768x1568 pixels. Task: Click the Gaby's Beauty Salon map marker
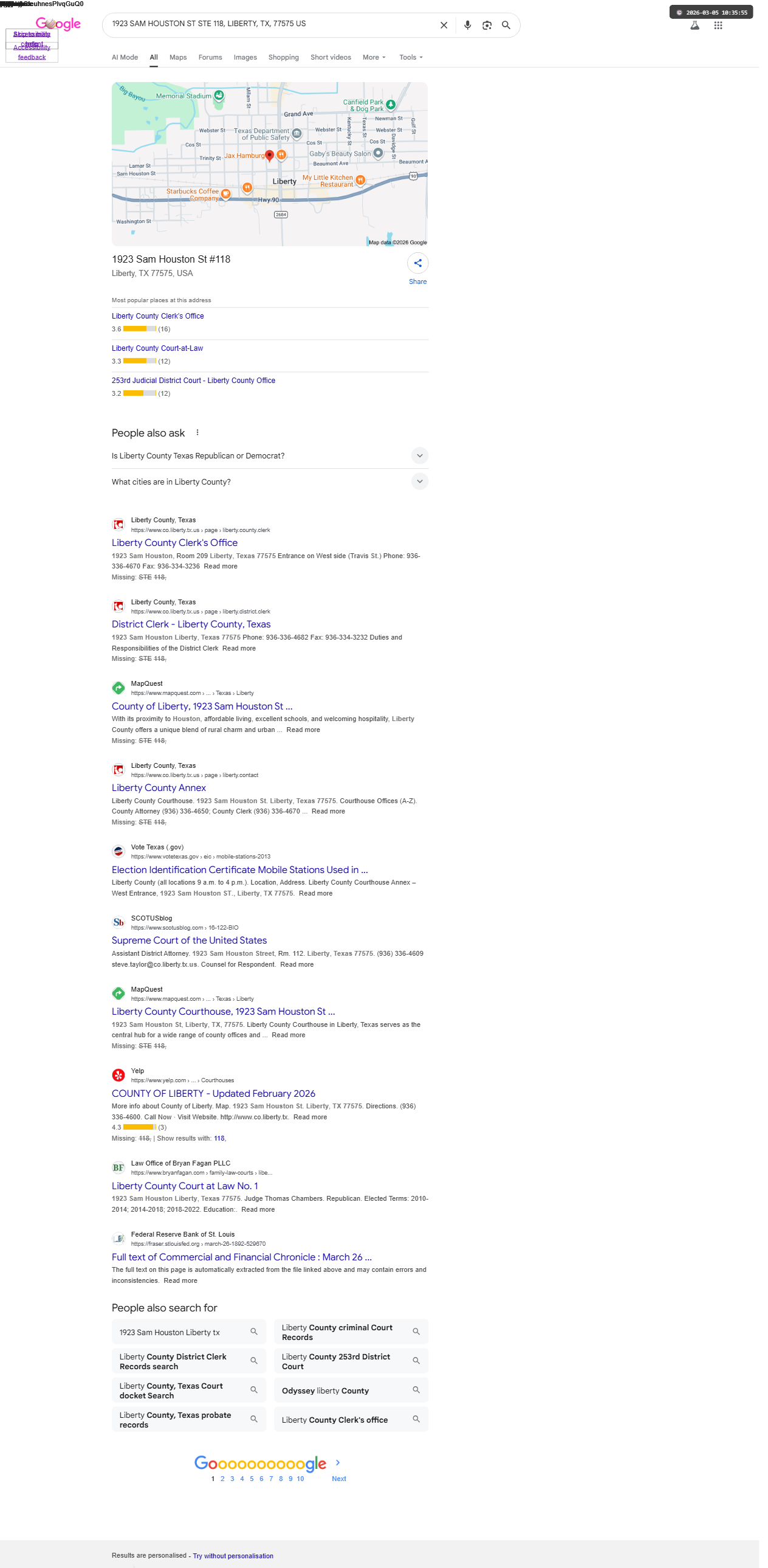[x=378, y=153]
